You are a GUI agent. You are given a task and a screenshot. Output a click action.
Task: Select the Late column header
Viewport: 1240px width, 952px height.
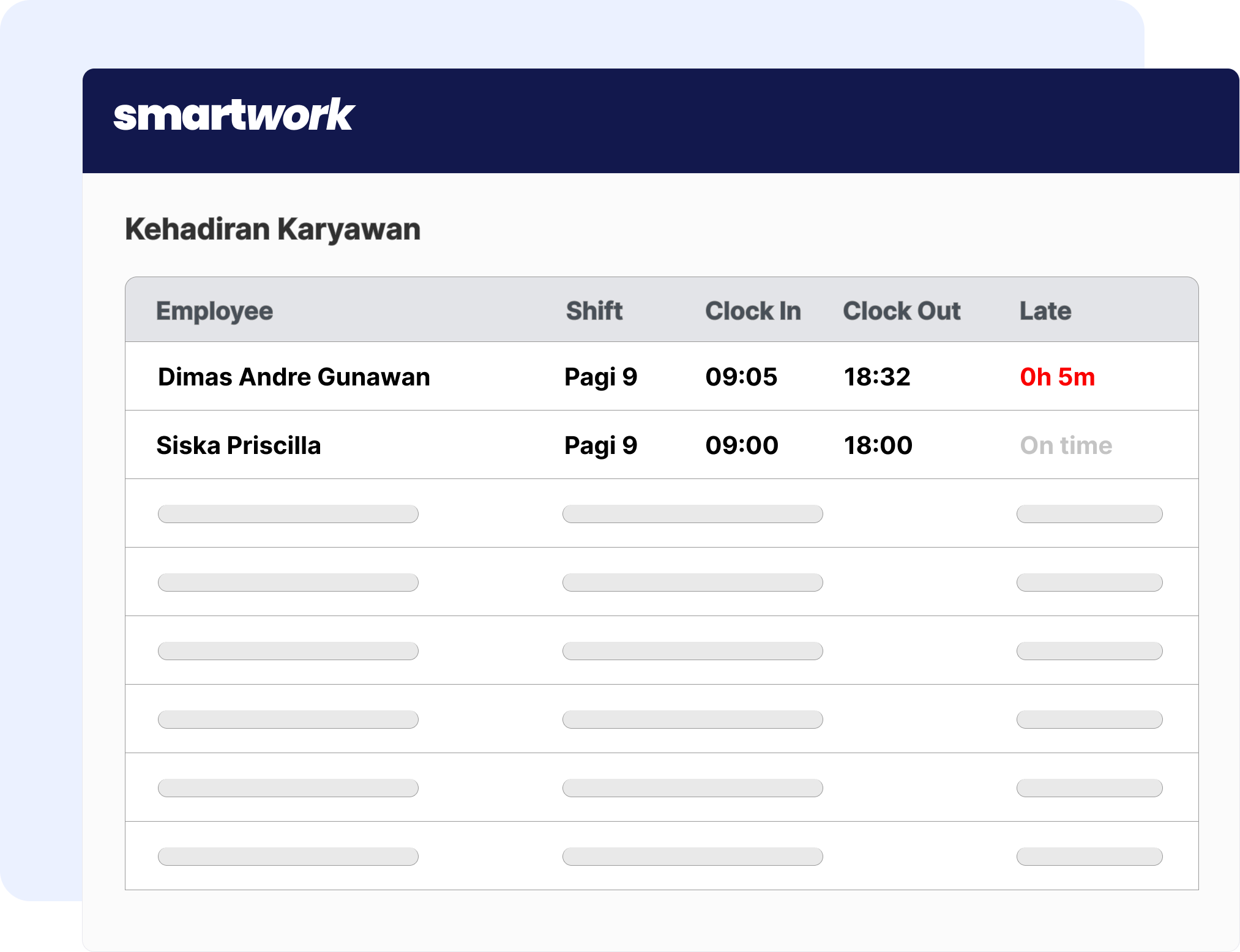point(1045,311)
